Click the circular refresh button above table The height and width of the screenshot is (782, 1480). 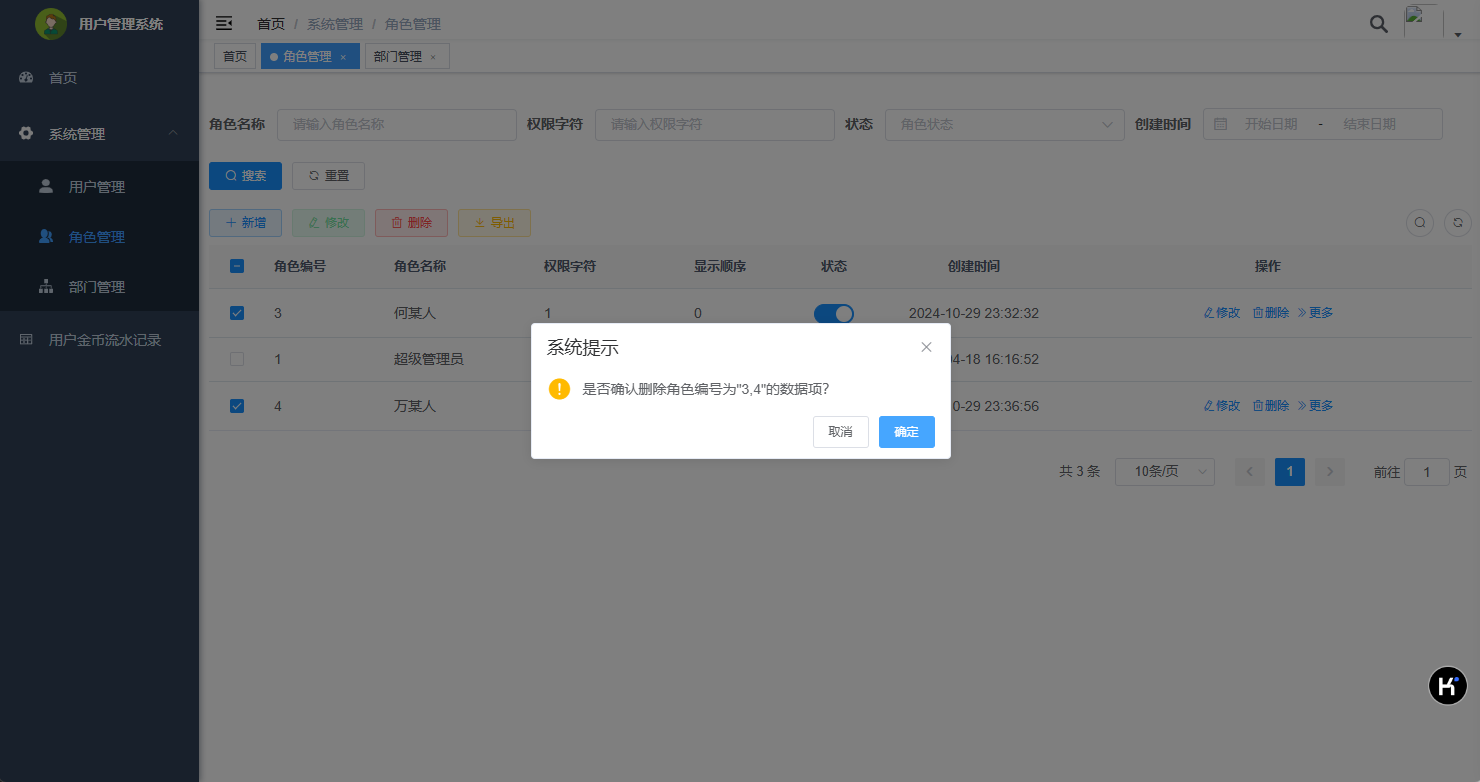1458,223
